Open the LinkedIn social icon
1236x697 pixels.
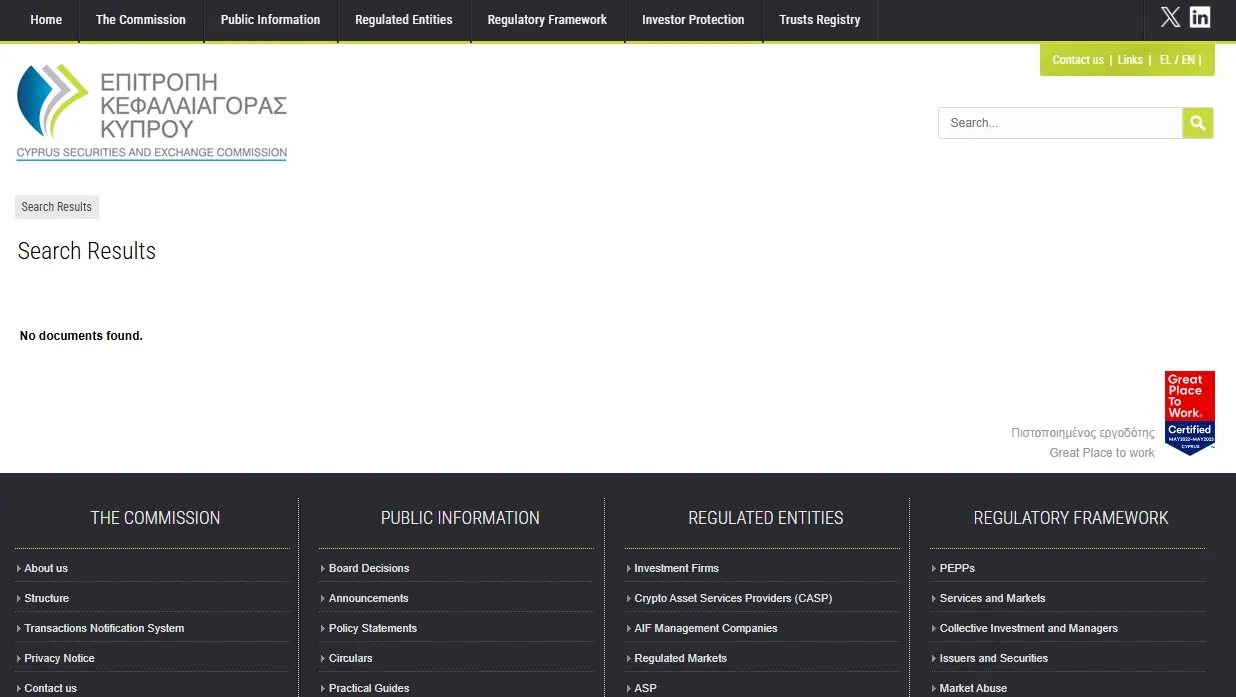[1200, 17]
